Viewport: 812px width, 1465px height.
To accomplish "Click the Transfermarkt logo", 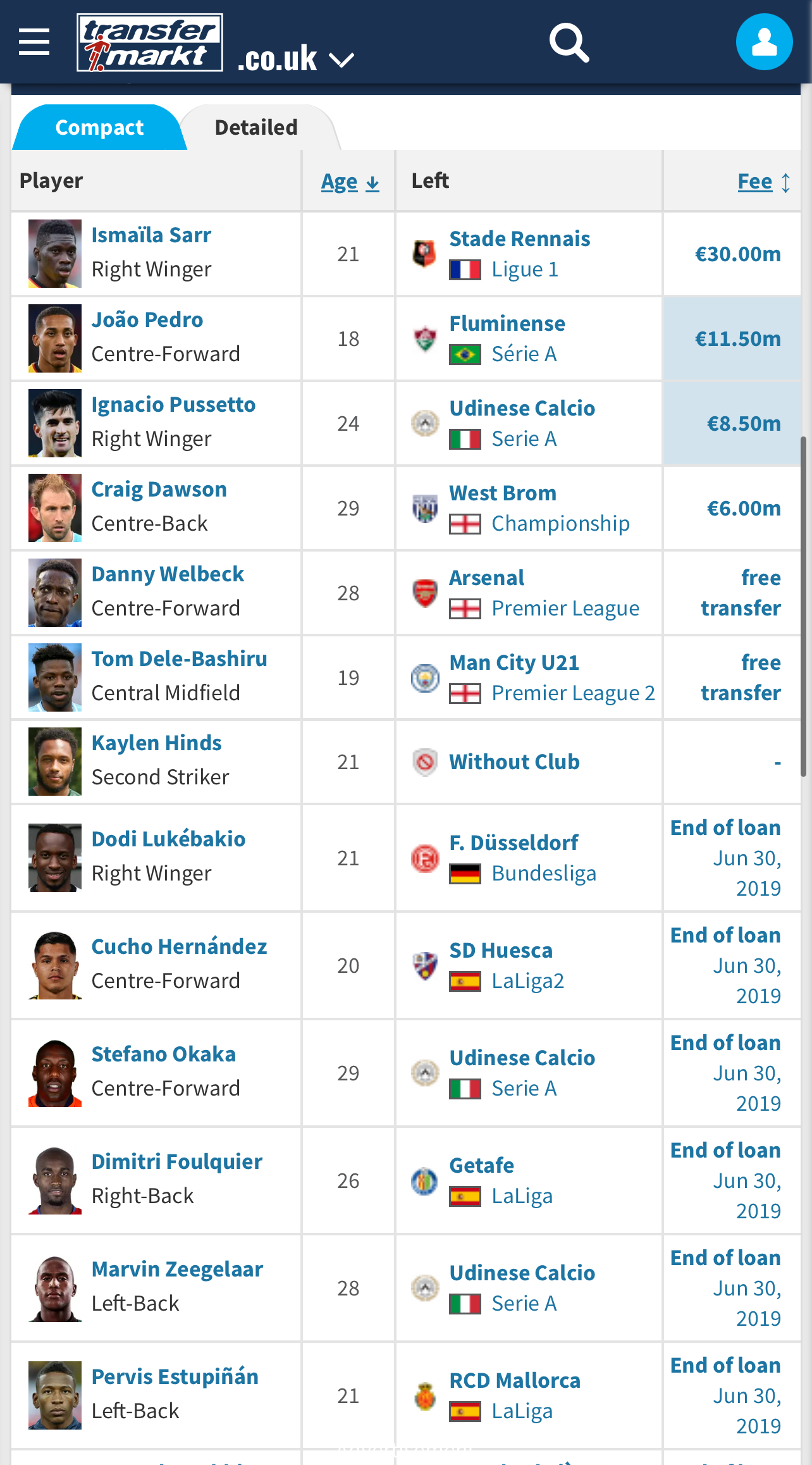I will coord(150,42).
